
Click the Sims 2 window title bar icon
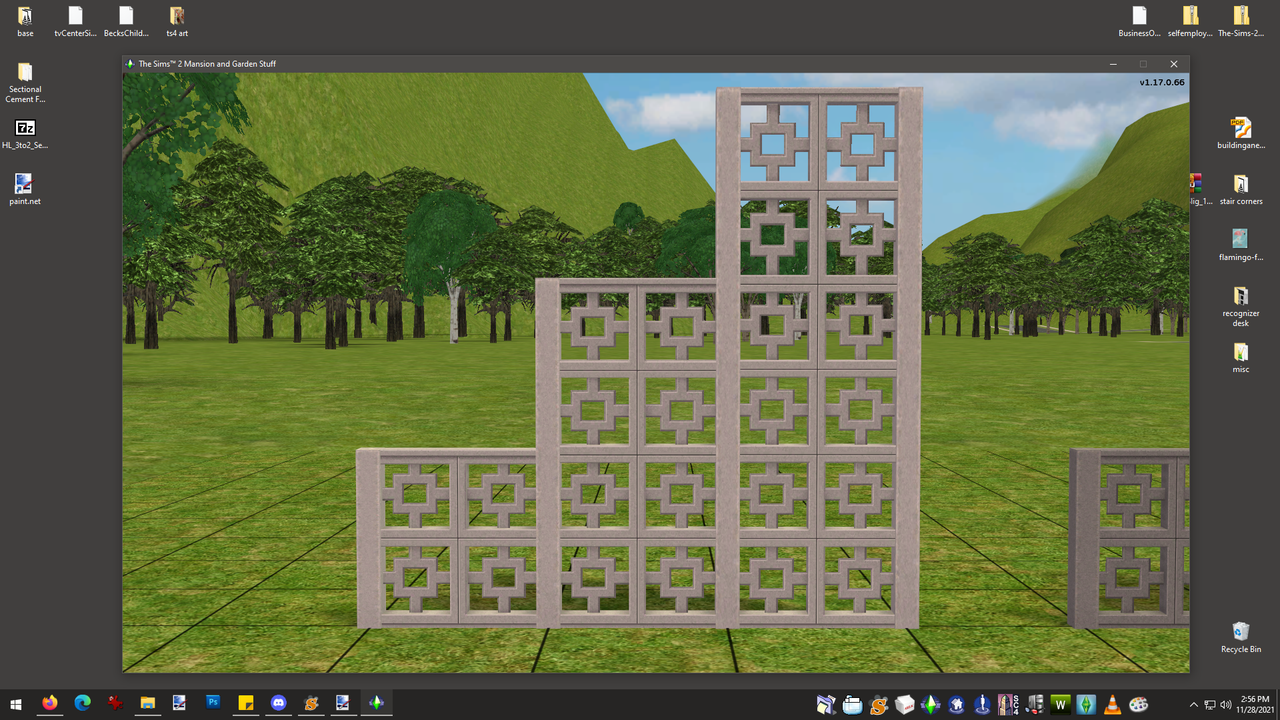130,64
